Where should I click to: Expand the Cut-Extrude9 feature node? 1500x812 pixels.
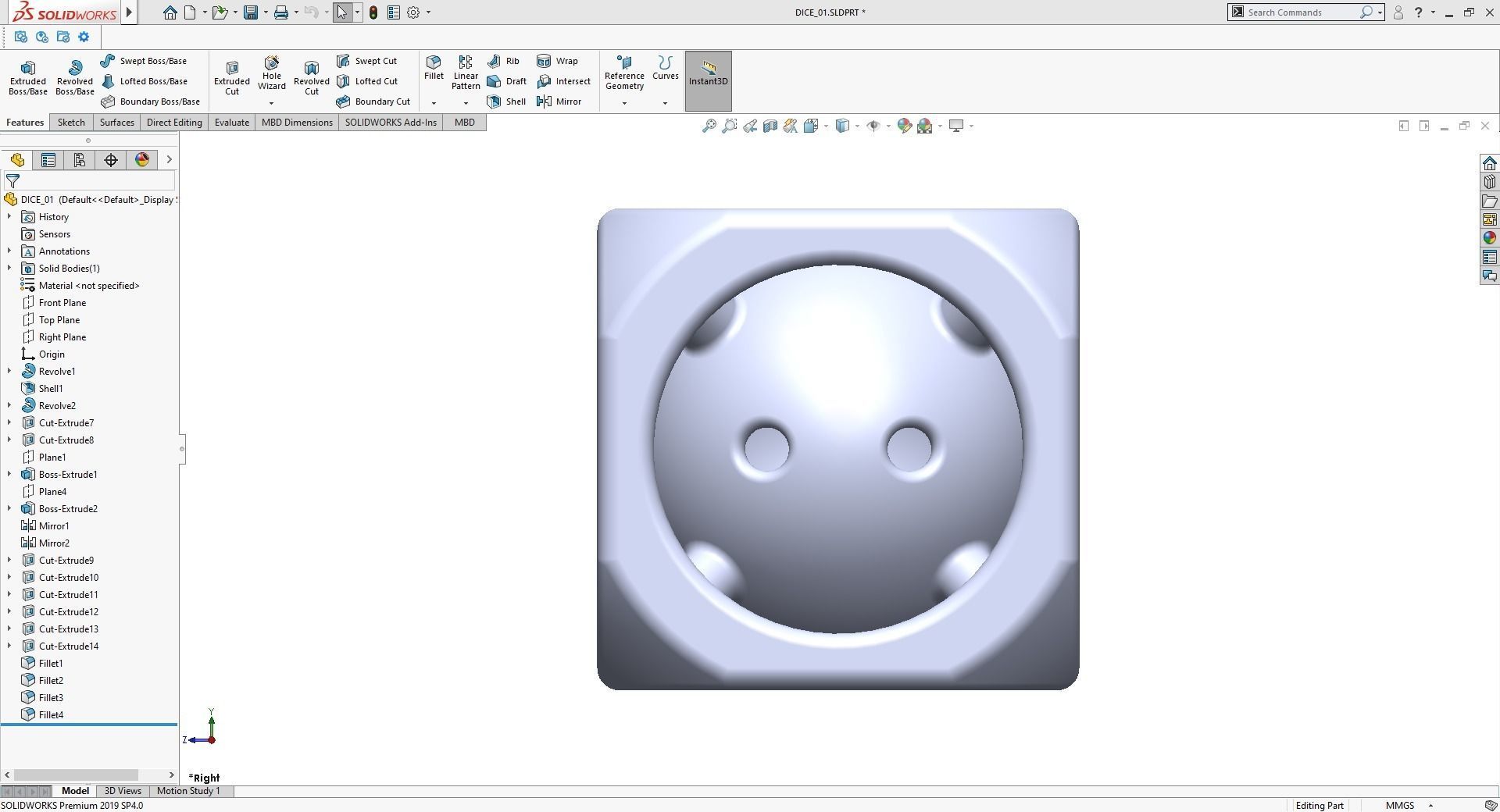point(9,561)
